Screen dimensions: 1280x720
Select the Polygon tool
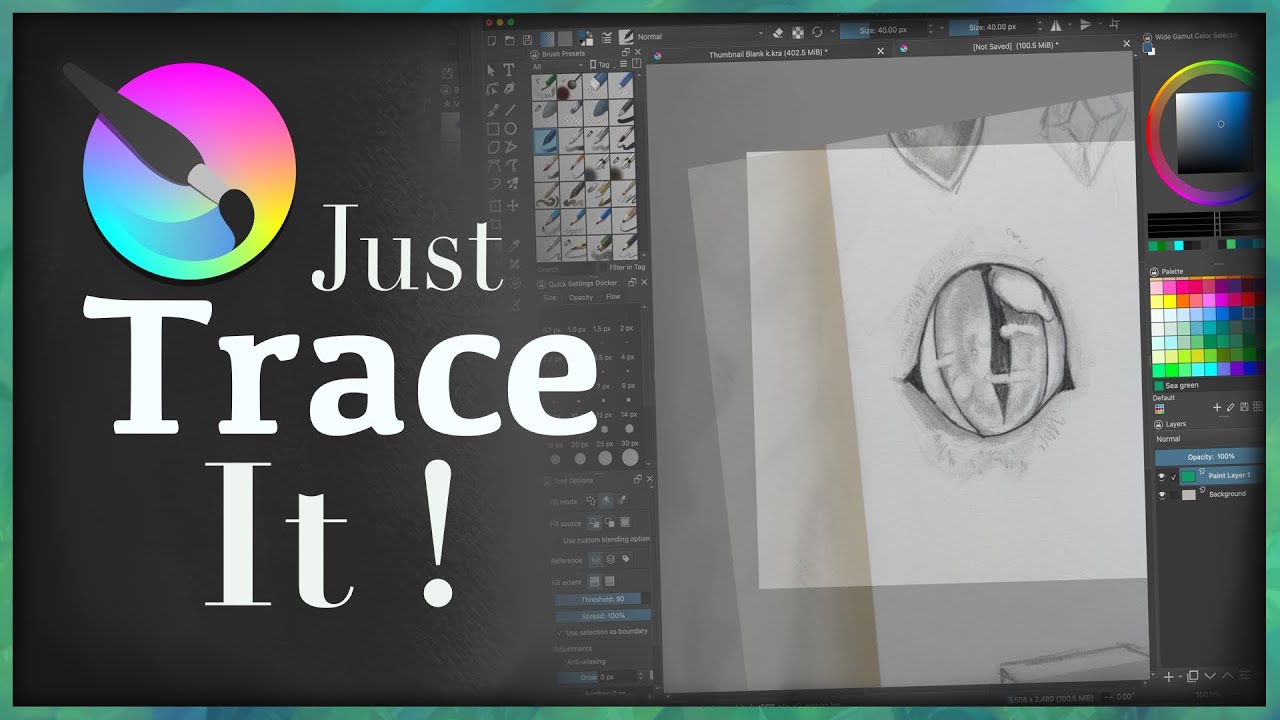[493, 148]
